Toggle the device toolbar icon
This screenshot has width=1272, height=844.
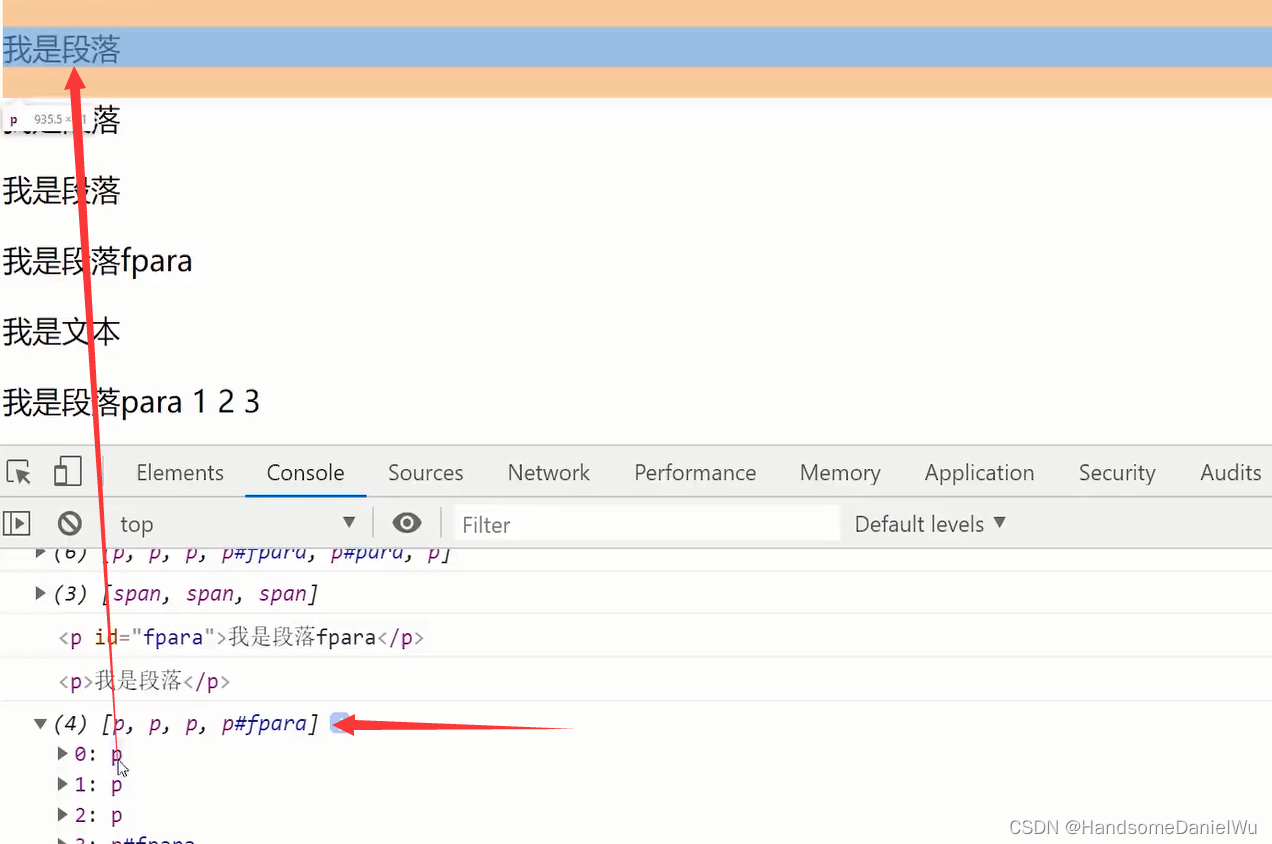[67, 472]
